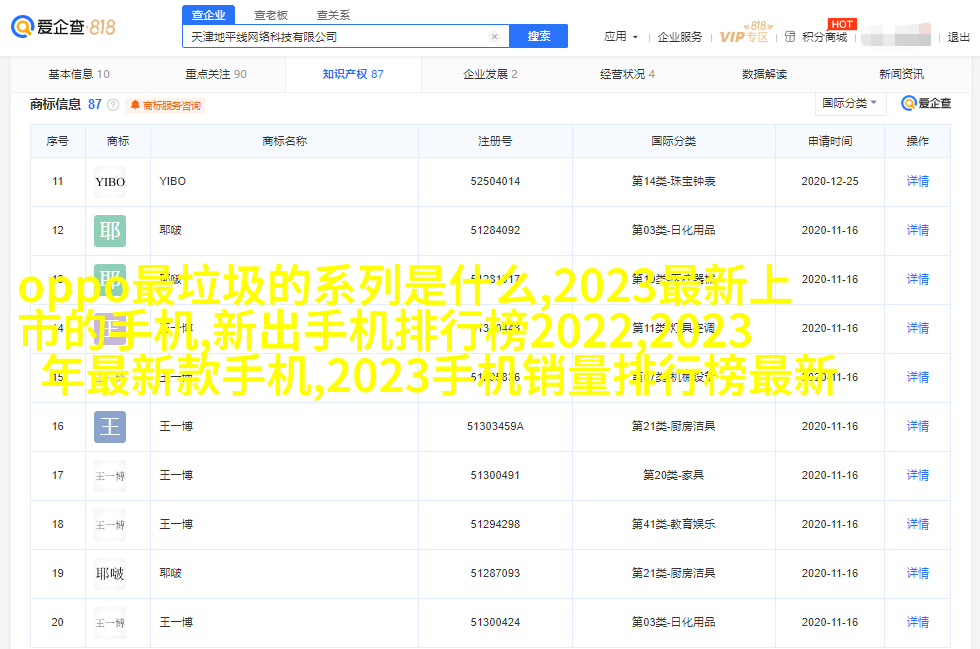Image resolution: width=980 pixels, height=649 pixels.
Task: Select registration number 51300491
Action: click(x=495, y=475)
